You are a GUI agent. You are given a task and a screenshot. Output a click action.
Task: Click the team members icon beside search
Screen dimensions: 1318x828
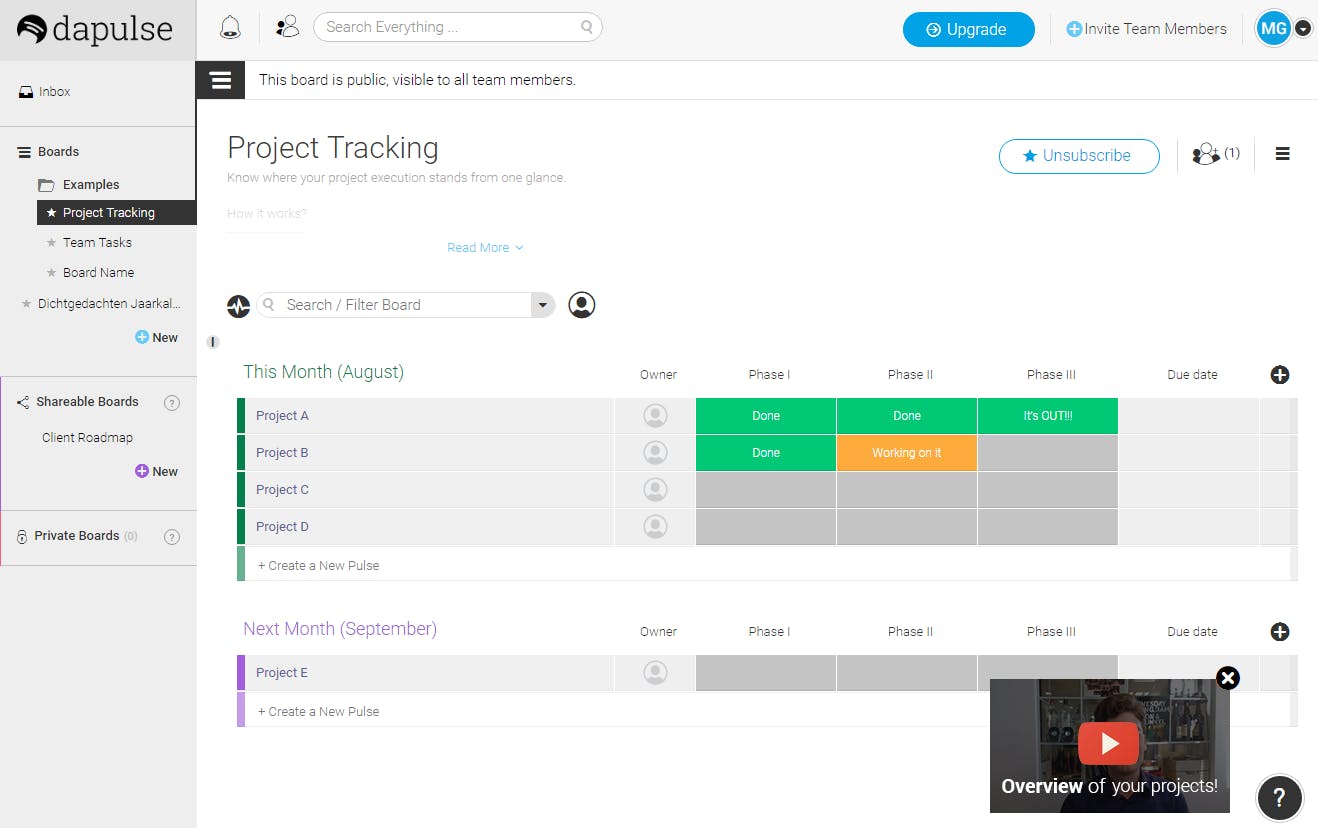tap(287, 27)
